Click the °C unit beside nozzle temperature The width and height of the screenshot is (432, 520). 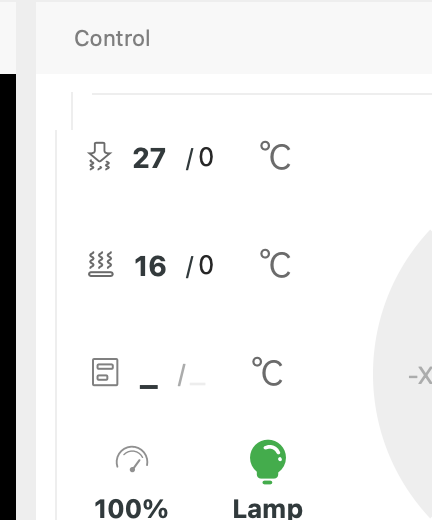[x=275, y=156]
